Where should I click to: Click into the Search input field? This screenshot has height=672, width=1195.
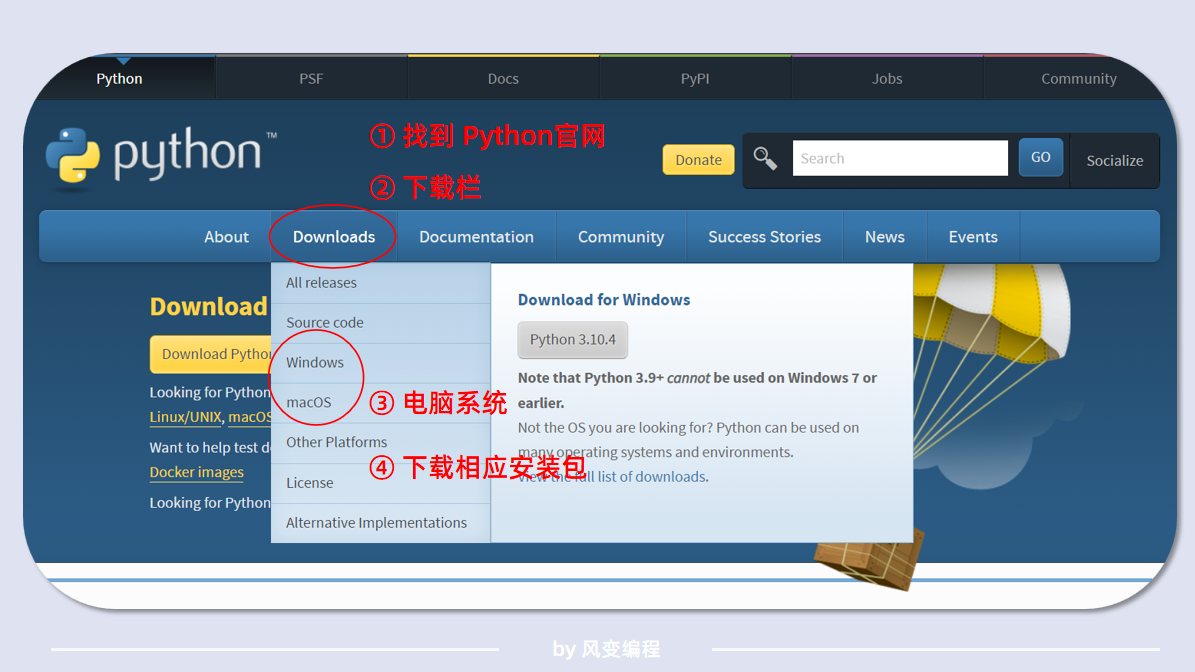[x=900, y=158]
